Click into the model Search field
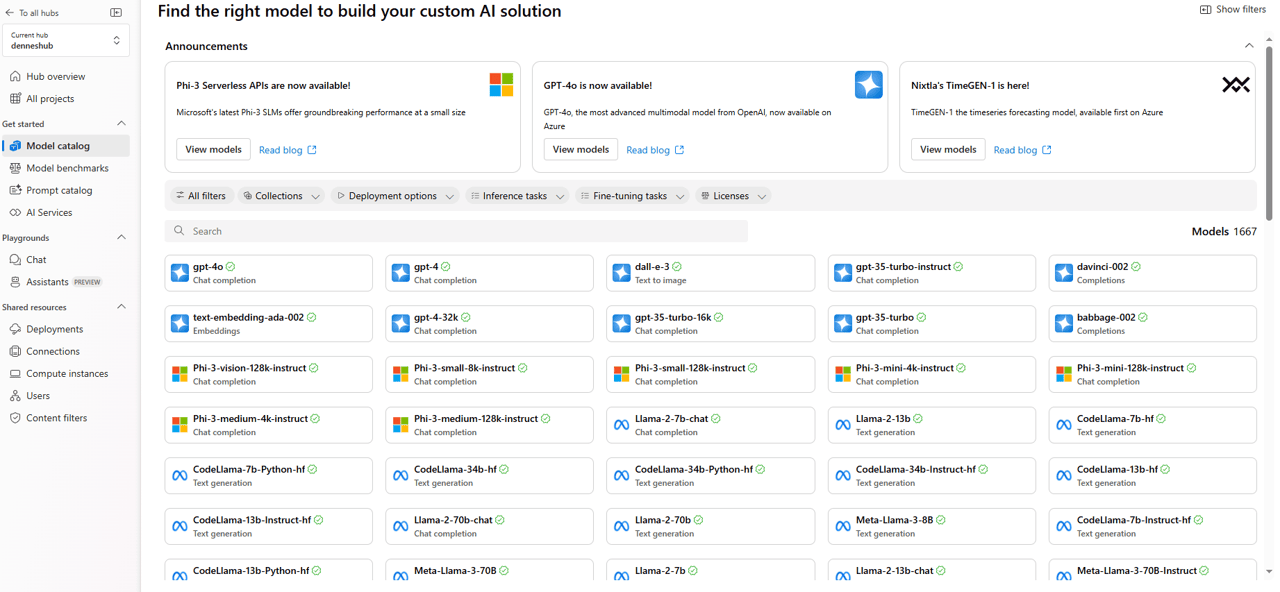The height and width of the screenshot is (592, 1280). point(456,231)
